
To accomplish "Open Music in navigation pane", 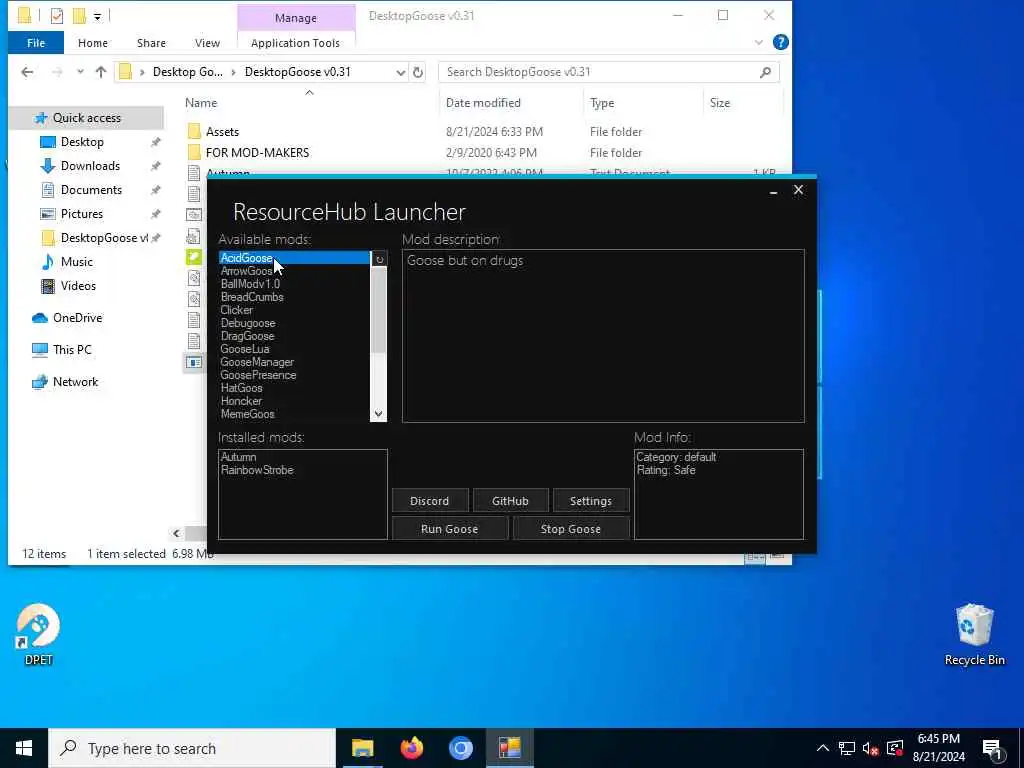I will pos(76,262).
